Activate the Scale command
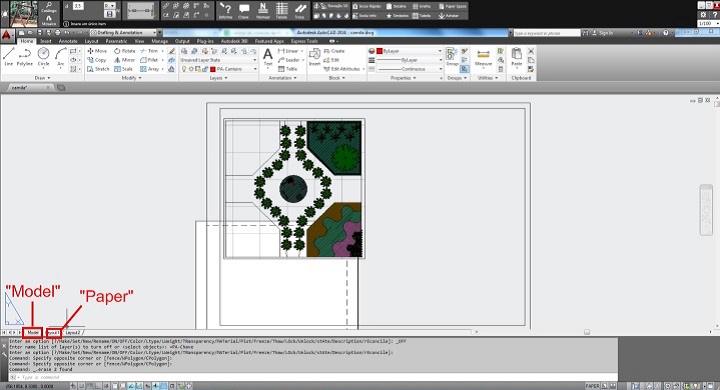The image size is (720, 390). tap(124, 69)
